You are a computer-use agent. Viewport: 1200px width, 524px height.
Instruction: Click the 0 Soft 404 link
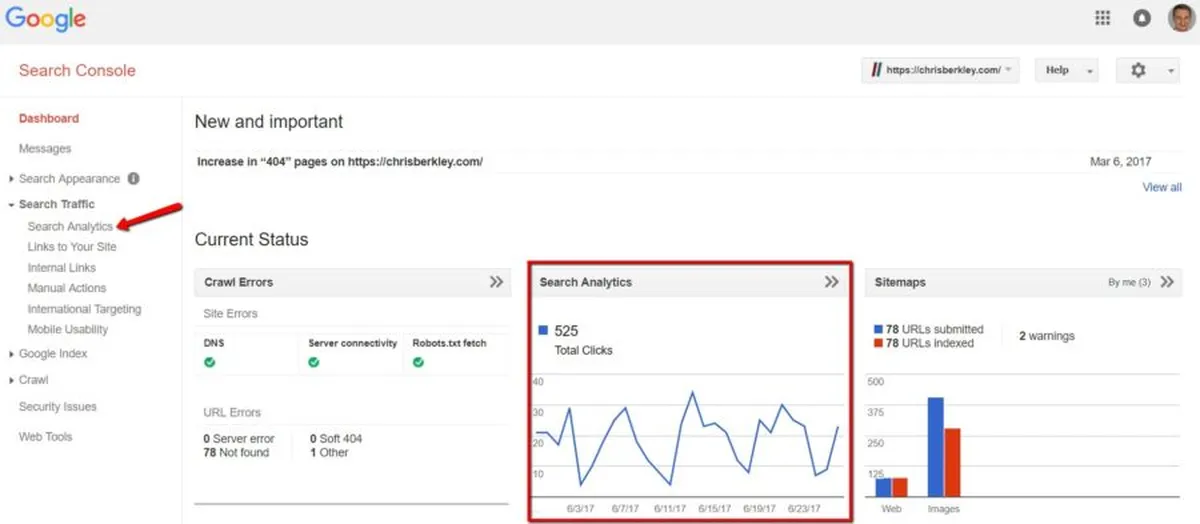[336, 439]
